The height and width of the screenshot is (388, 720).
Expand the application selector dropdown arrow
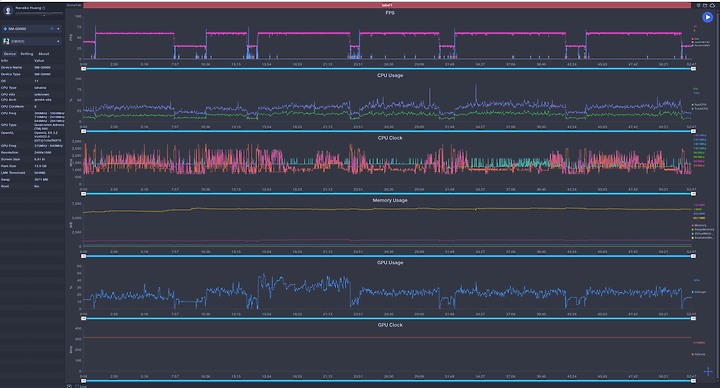coord(58,41)
